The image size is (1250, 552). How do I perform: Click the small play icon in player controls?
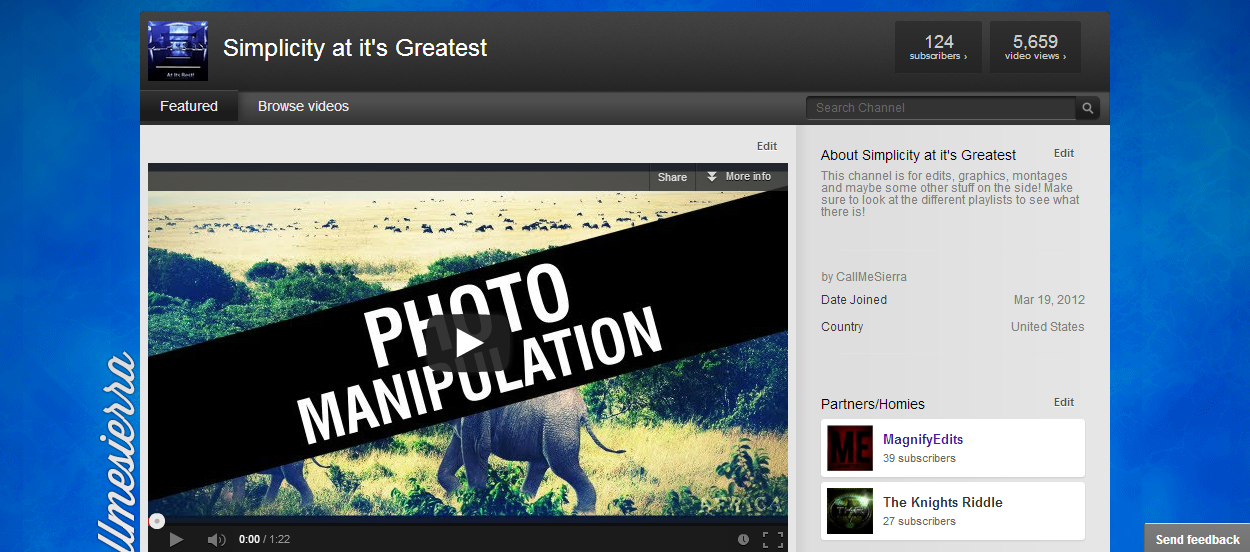(176, 539)
